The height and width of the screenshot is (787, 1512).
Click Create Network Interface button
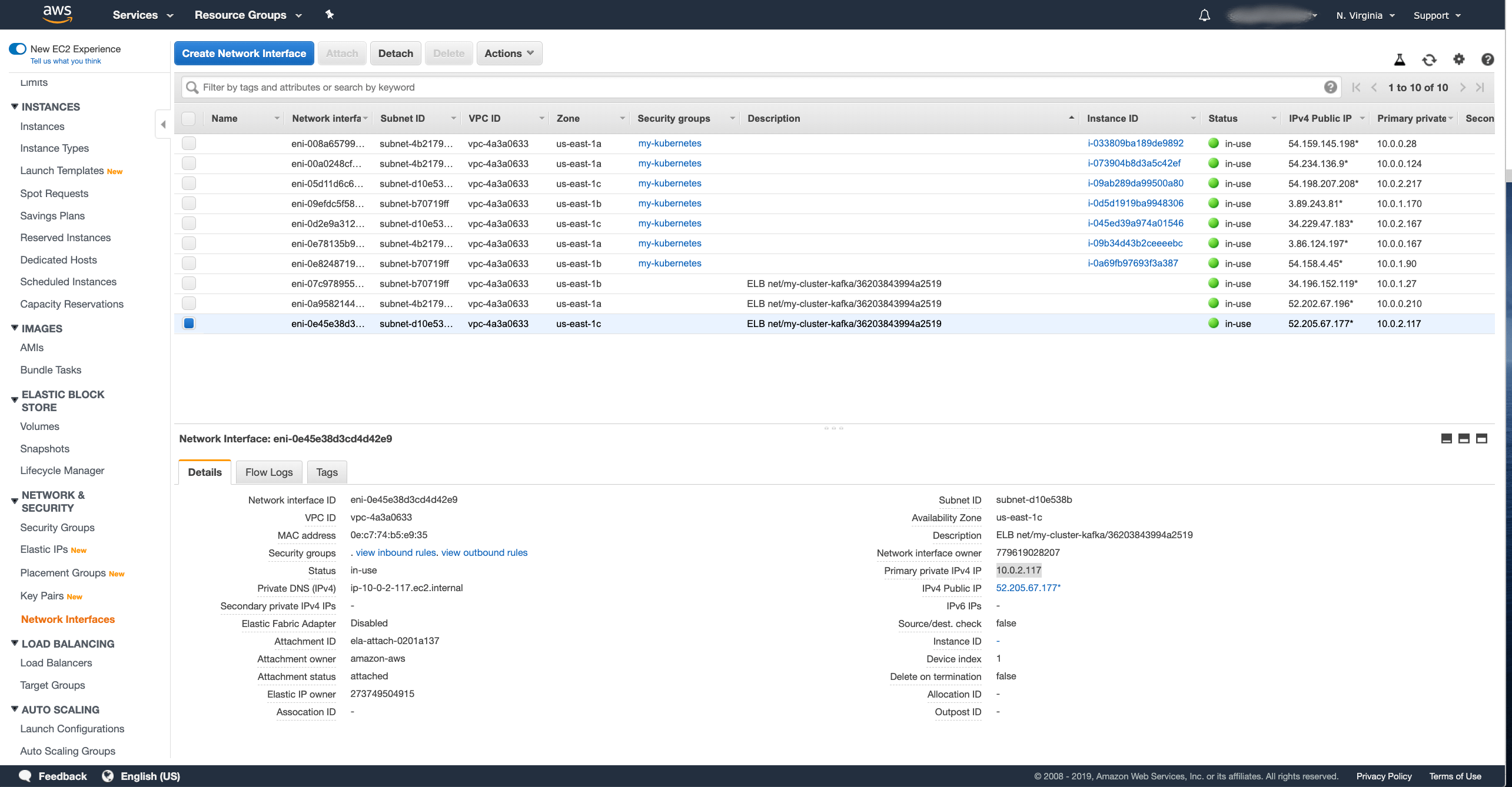[244, 53]
